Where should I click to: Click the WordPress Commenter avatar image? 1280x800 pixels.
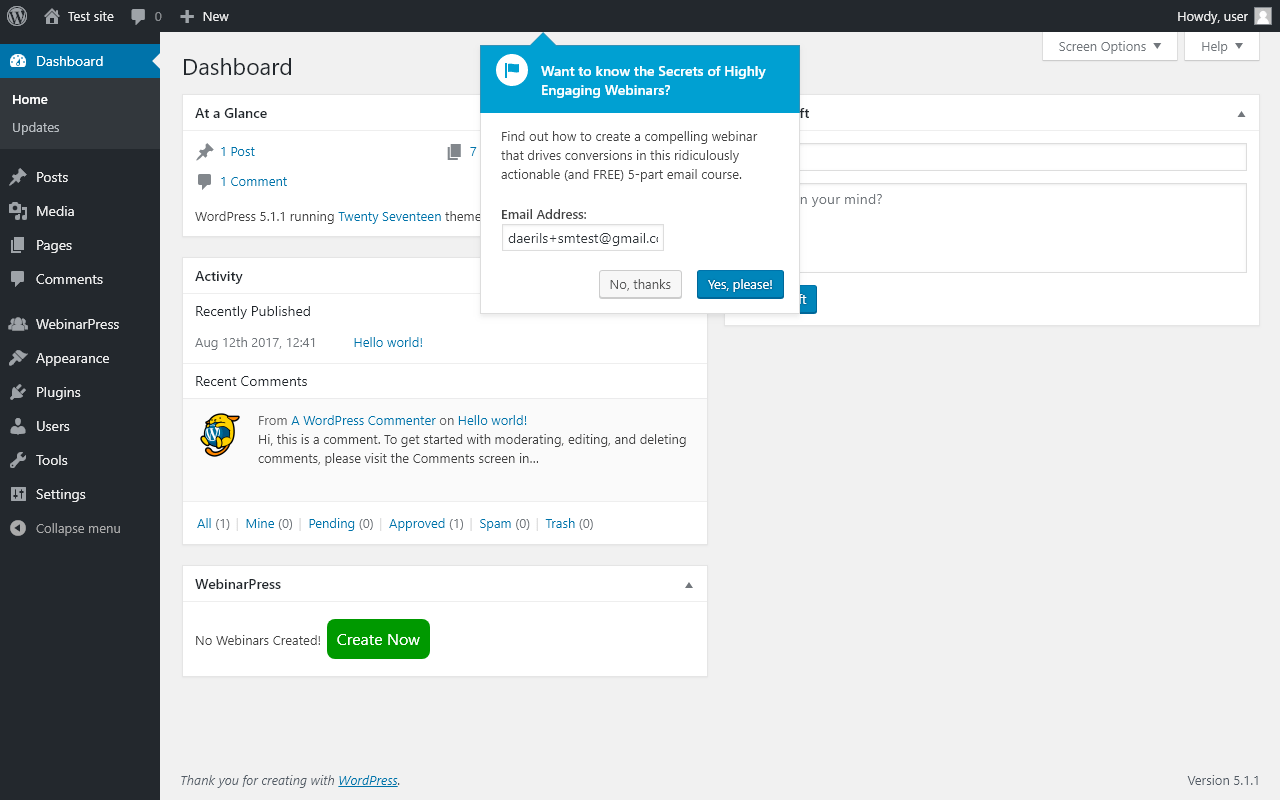(x=220, y=435)
